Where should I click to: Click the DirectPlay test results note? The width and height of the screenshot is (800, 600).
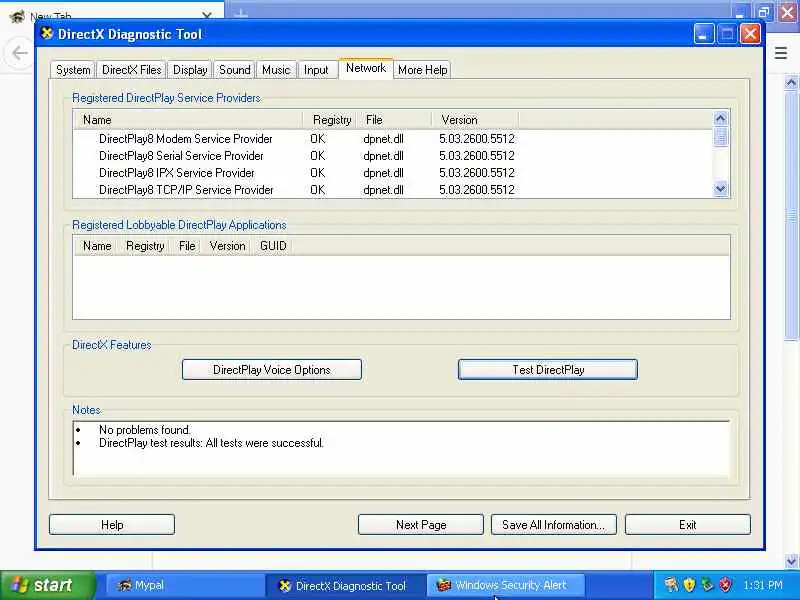(211, 443)
